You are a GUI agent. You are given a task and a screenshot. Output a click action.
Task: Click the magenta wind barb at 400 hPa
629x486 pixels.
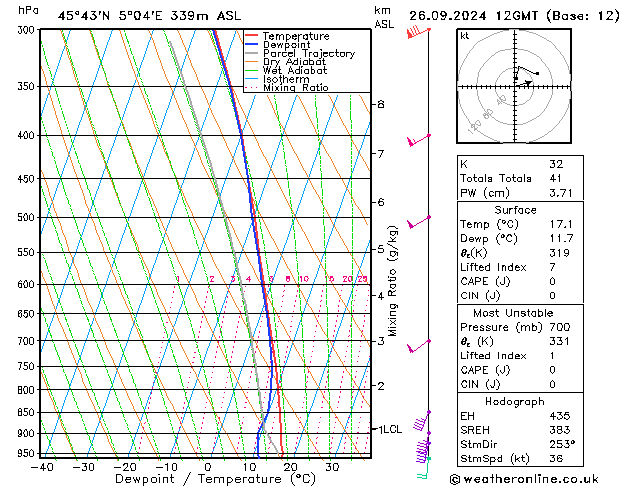[x=419, y=140]
